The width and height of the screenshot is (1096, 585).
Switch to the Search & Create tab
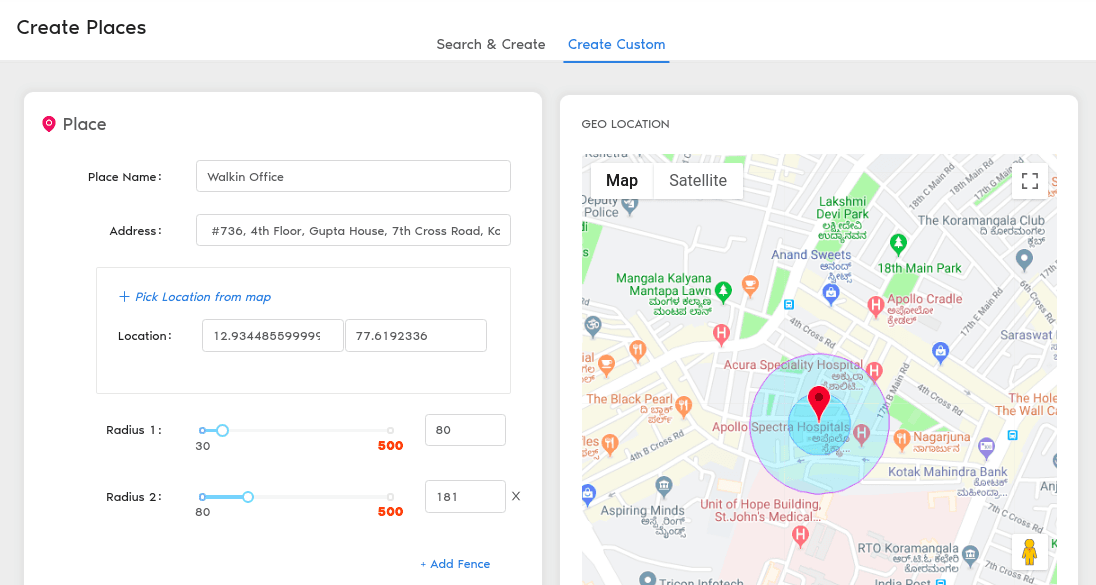click(x=491, y=44)
